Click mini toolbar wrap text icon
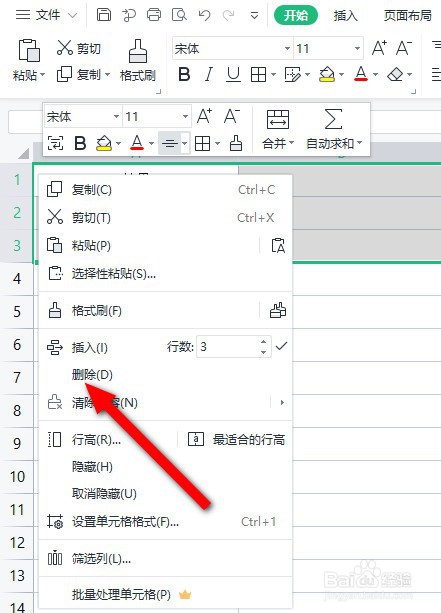Screen dimensions: 441x613 coord(55,143)
